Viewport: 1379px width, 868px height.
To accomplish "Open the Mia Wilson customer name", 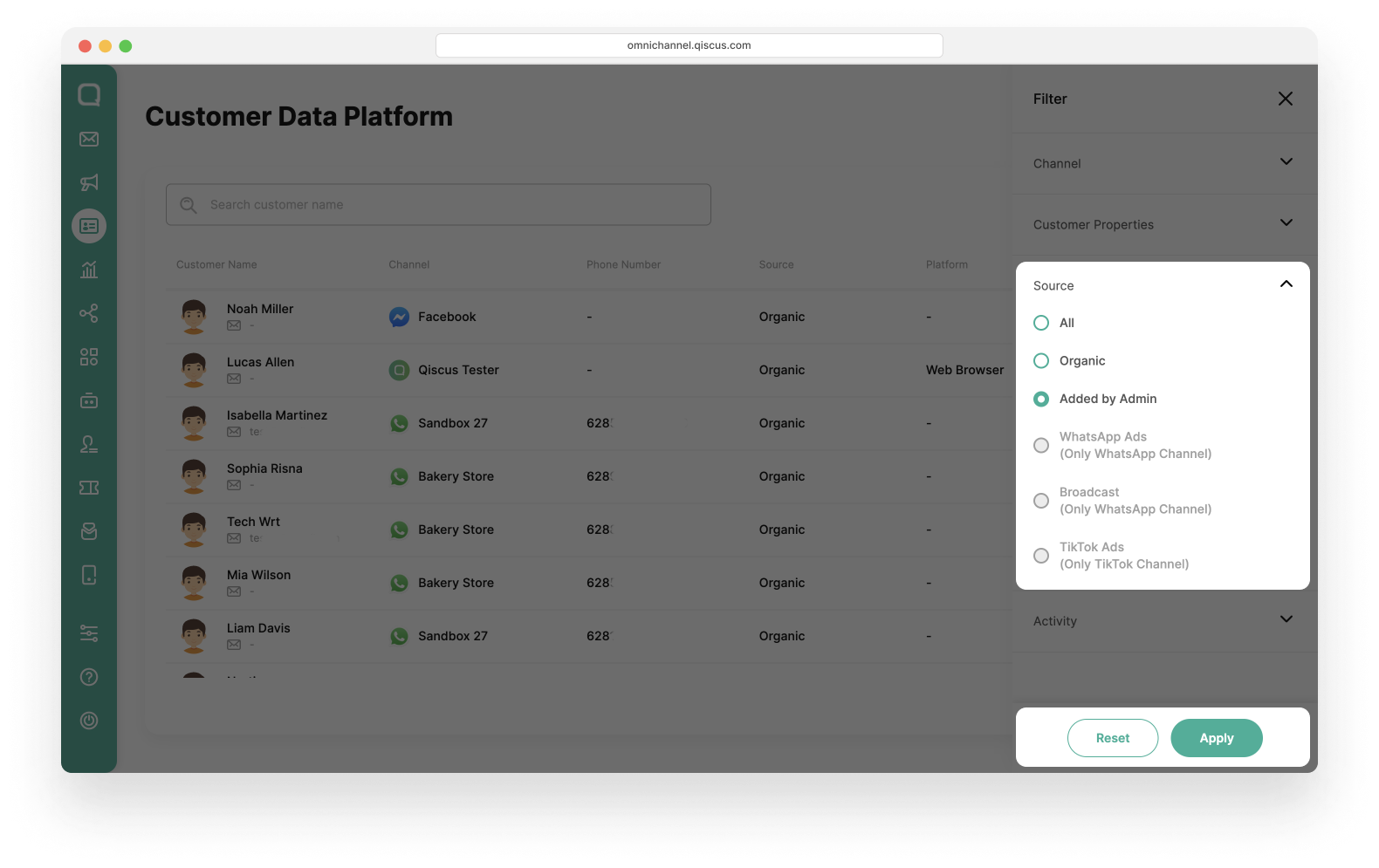I will pos(258,576).
